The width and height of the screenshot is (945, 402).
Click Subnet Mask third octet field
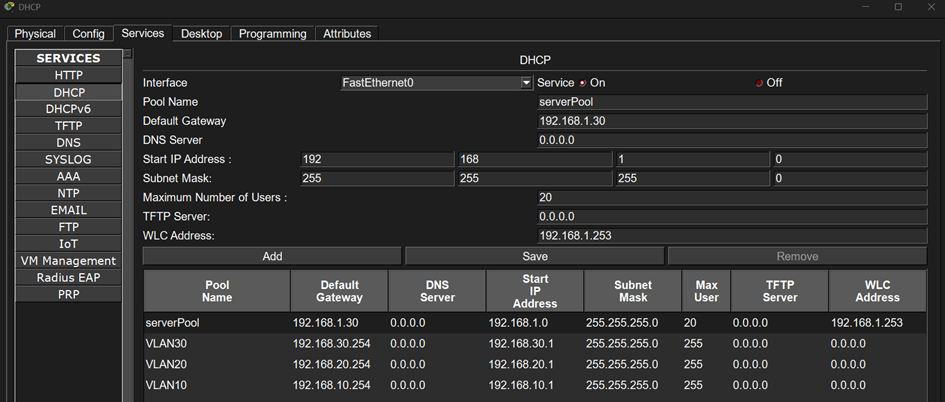pyautogui.click(x=692, y=178)
